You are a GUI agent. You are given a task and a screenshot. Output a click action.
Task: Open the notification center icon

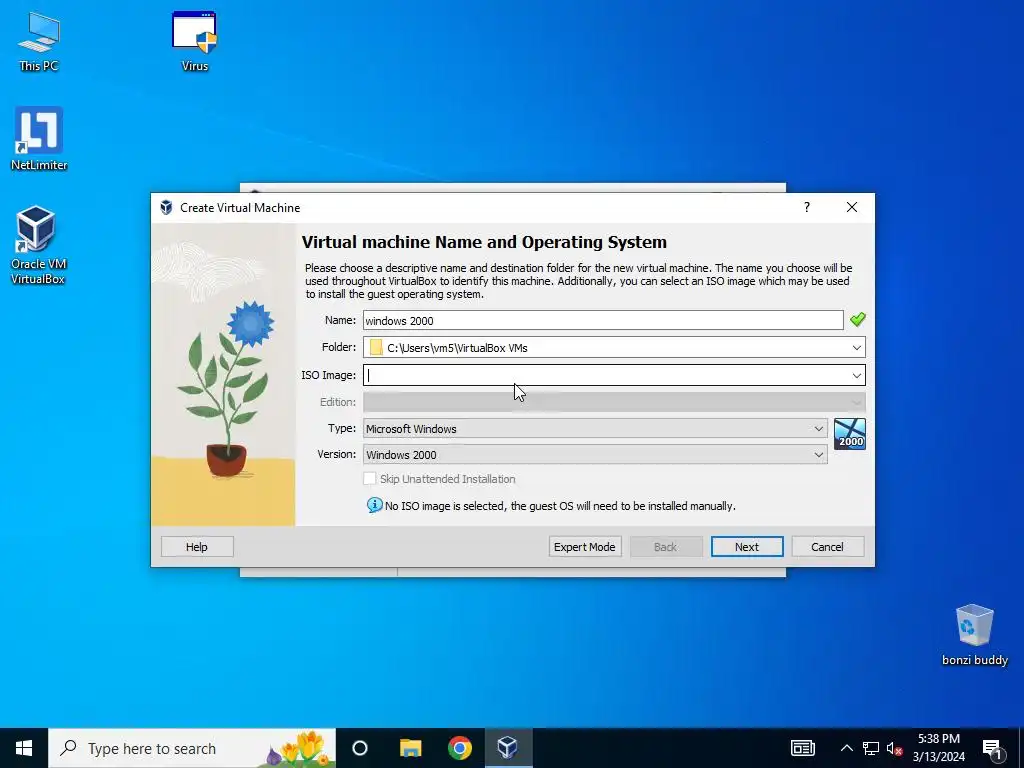[992, 748]
